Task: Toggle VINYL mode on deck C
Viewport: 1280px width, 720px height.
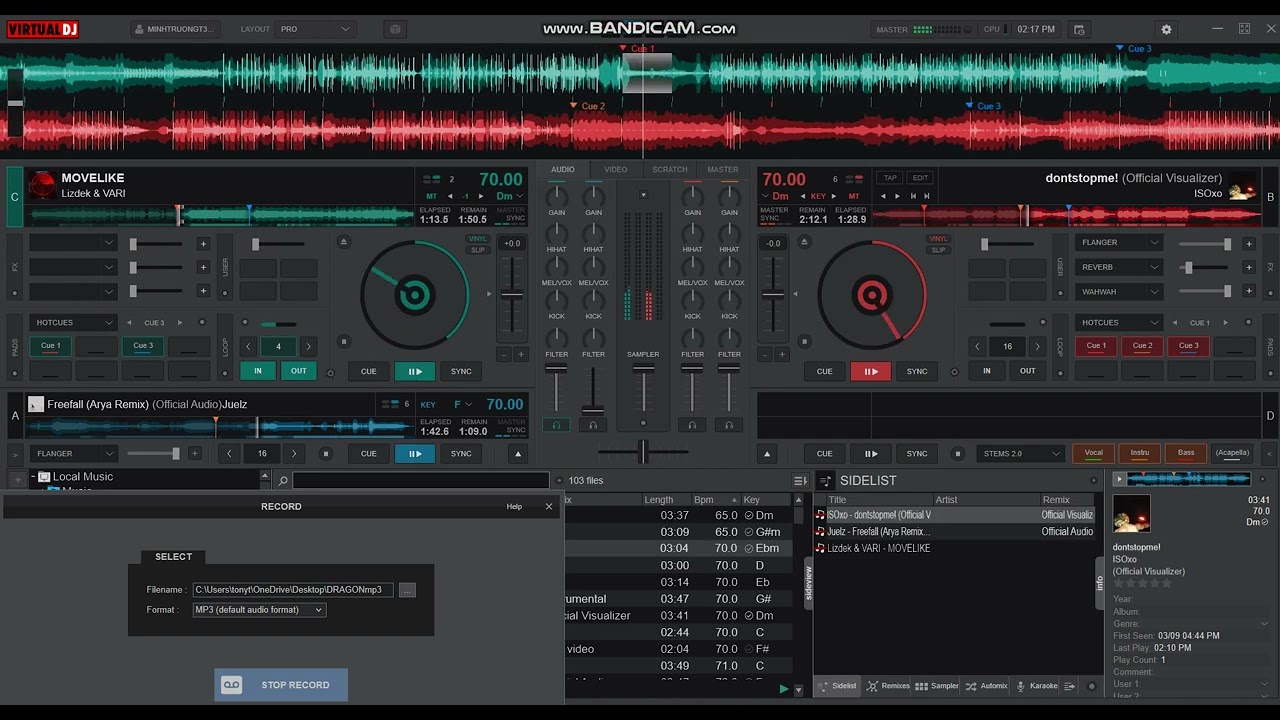Action: 478,239
